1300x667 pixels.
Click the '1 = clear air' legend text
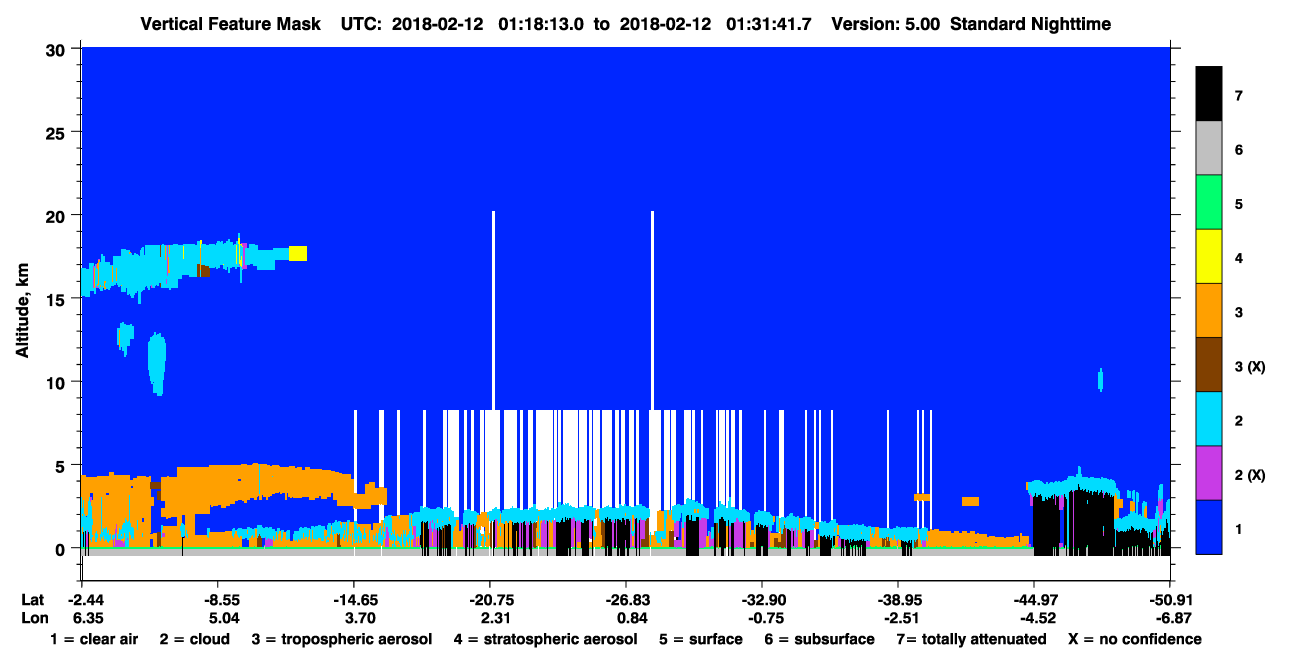tap(93, 639)
